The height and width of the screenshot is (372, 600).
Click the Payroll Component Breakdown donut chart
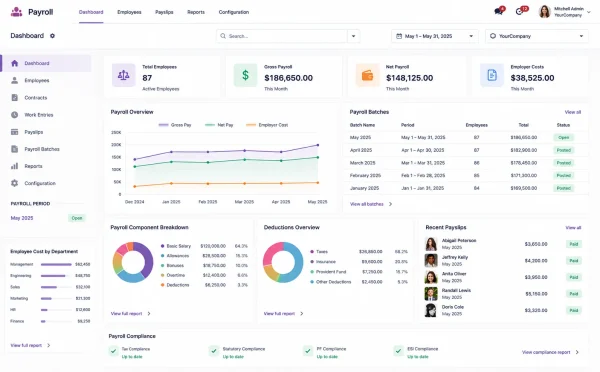133,262
